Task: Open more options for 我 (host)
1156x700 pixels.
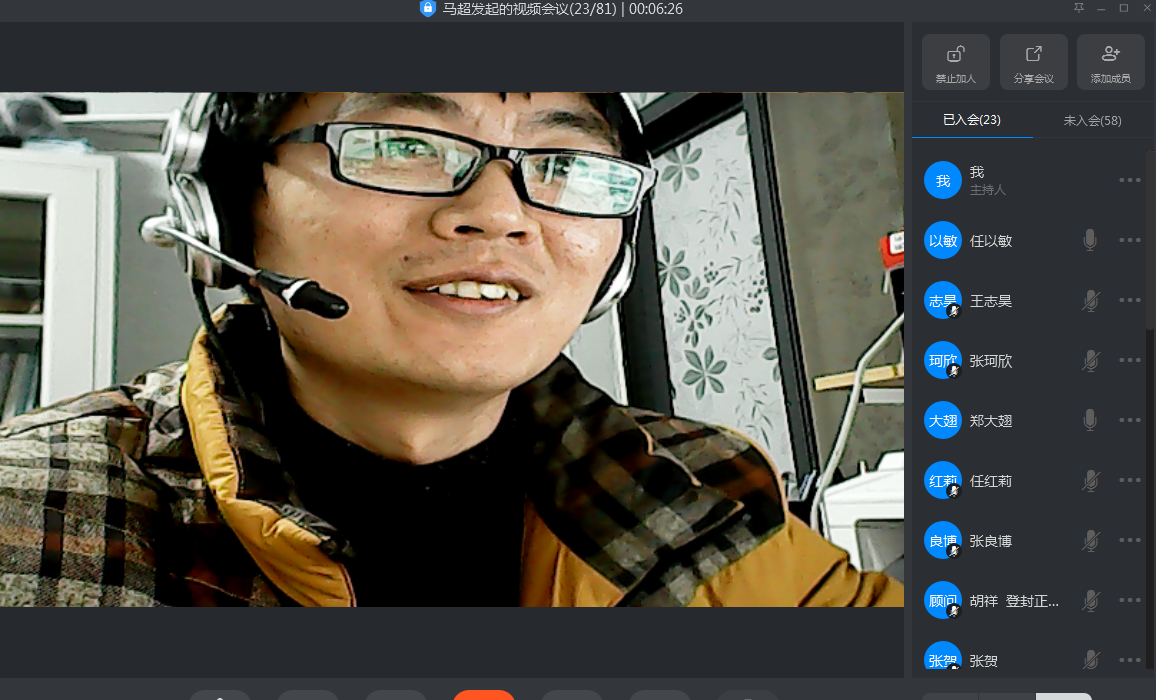Action: (x=1129, y=180)
